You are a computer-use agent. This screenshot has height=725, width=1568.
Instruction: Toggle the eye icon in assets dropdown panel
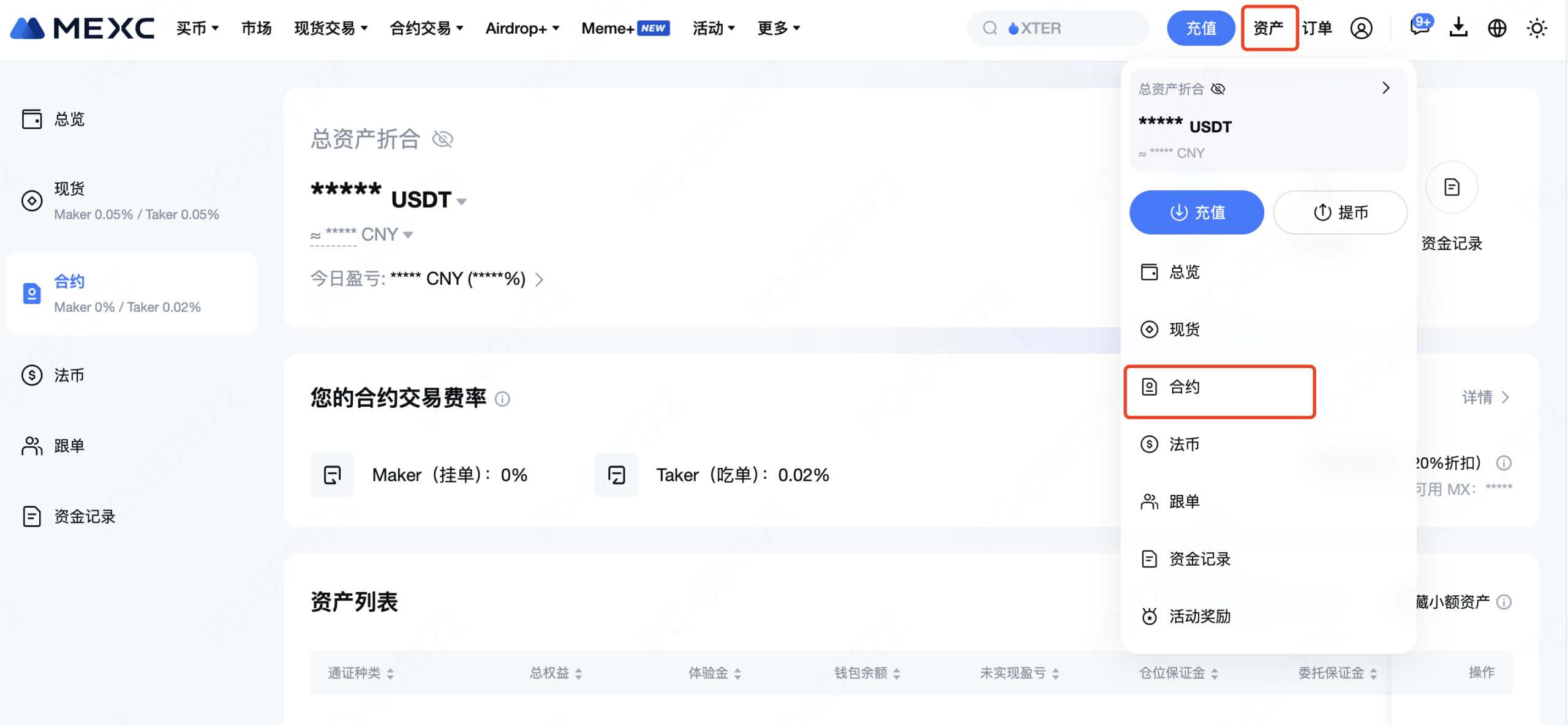(x=1218, y=89)
